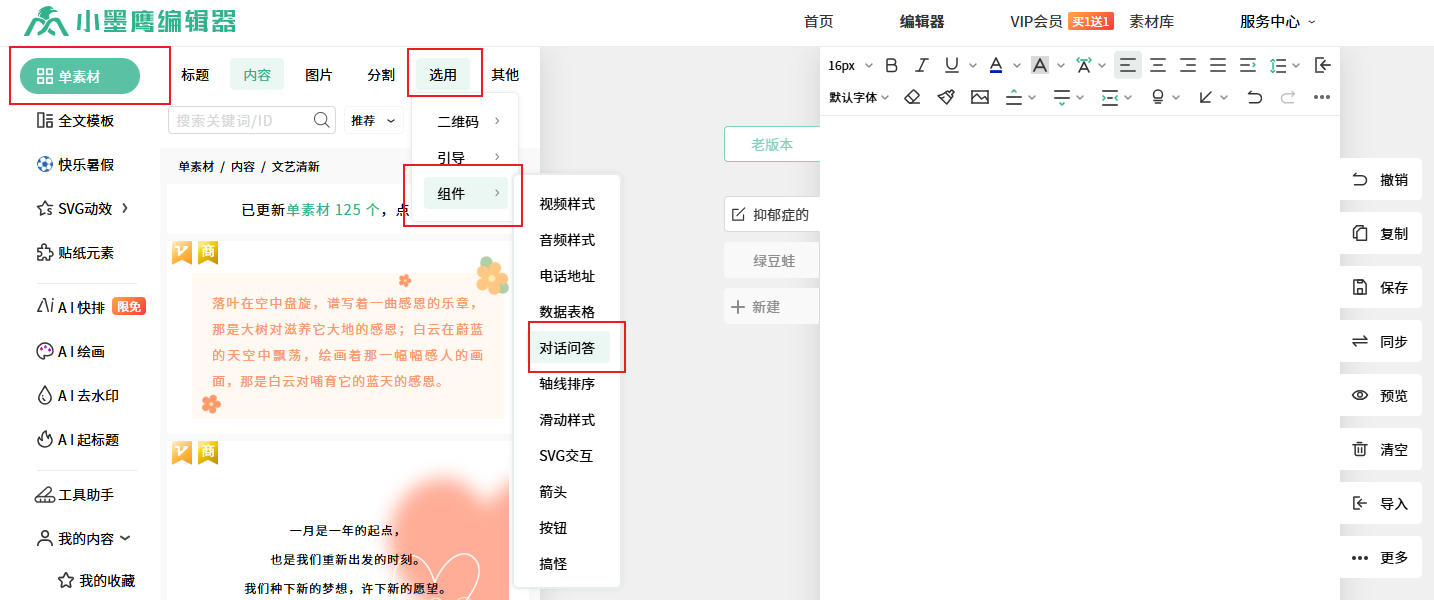Apply underline formatting
The image size is (1434, 600).
951,65
